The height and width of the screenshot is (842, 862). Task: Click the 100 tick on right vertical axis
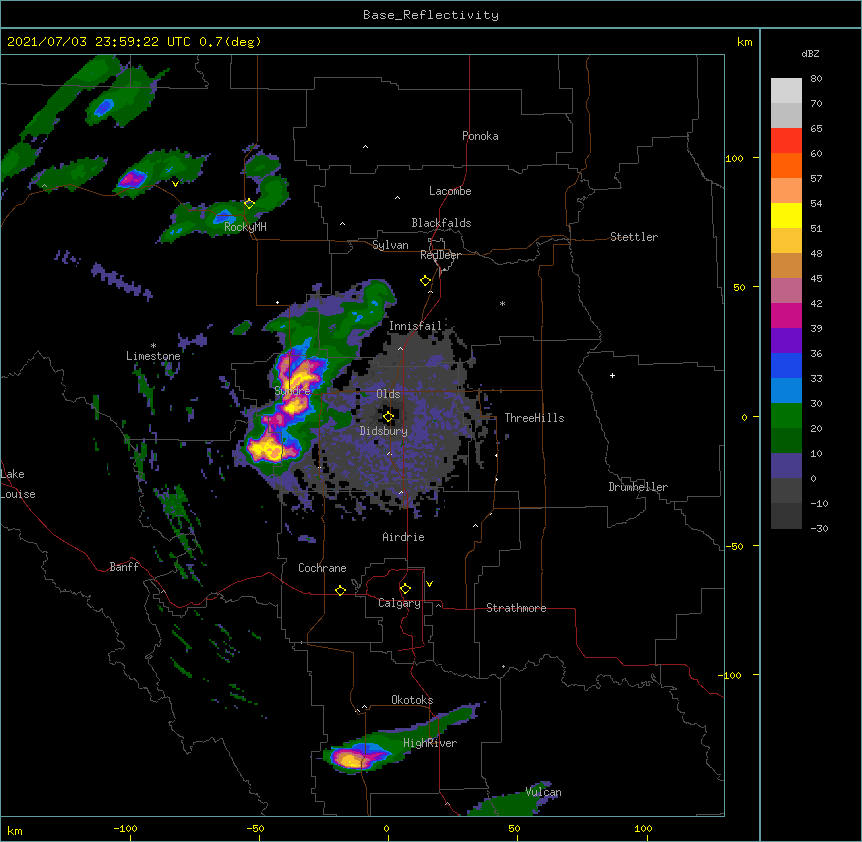pos(734,158)
